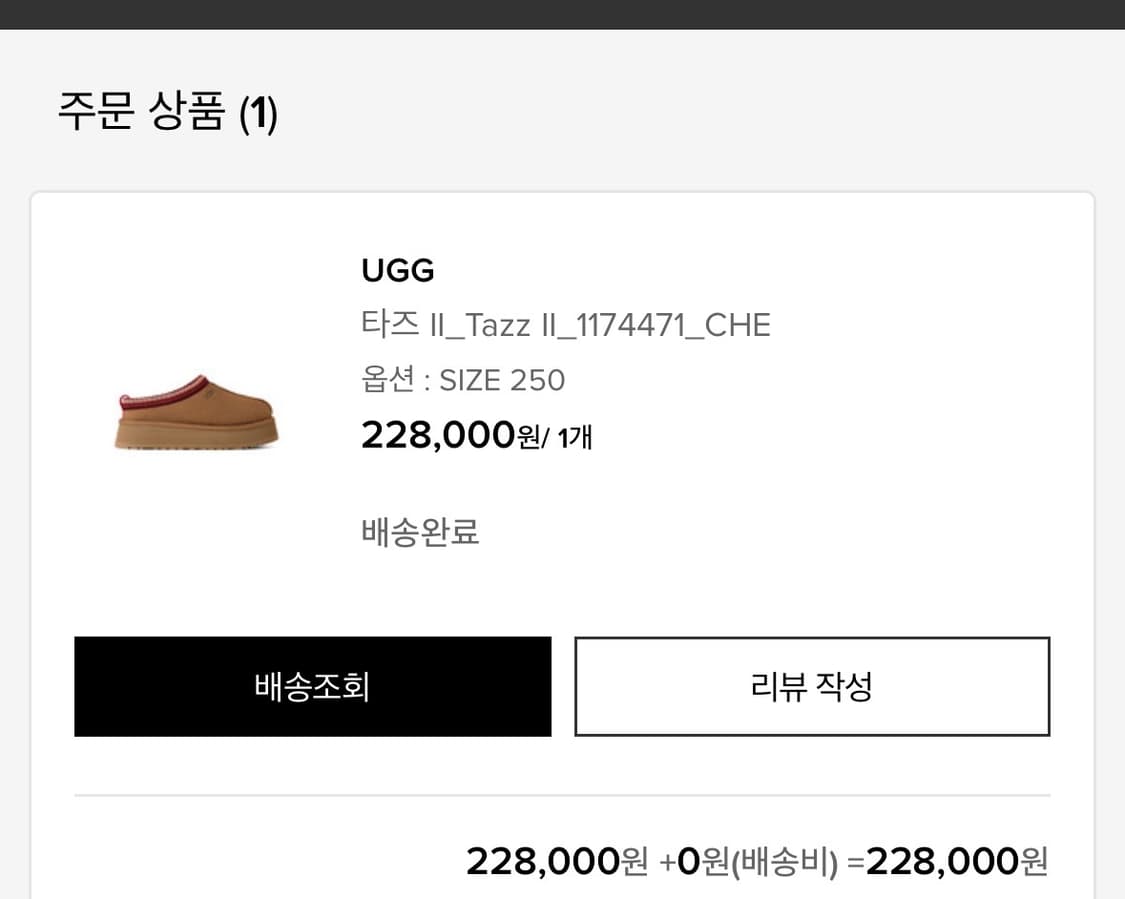Image resolution: width=1125 pixels, height=899 pixels.
Task: Click the 배송완료 delivery status text
Action: pos(419,532)
